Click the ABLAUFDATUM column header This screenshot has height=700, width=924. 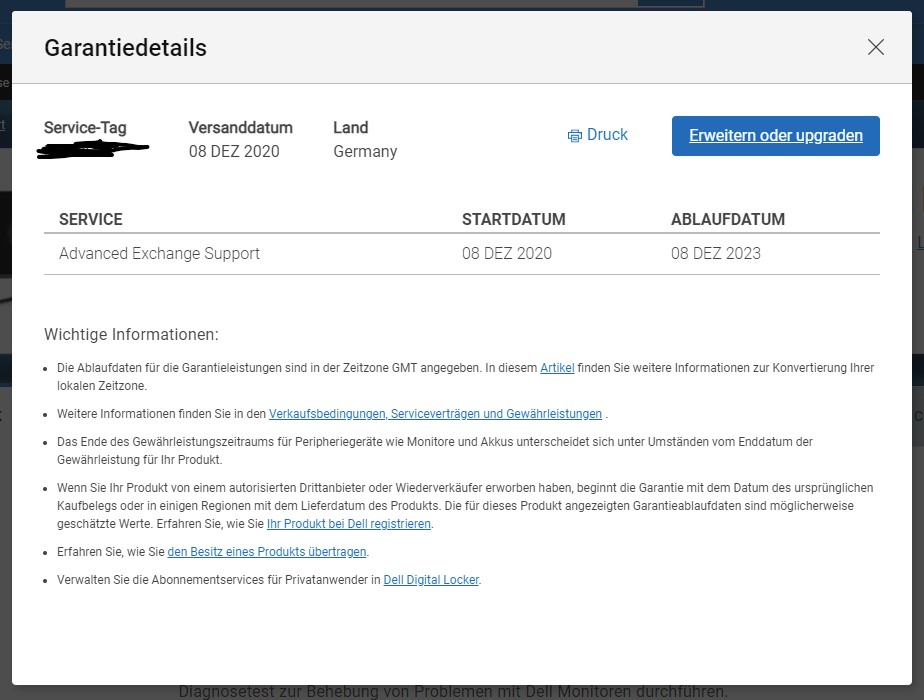point(730,219)
